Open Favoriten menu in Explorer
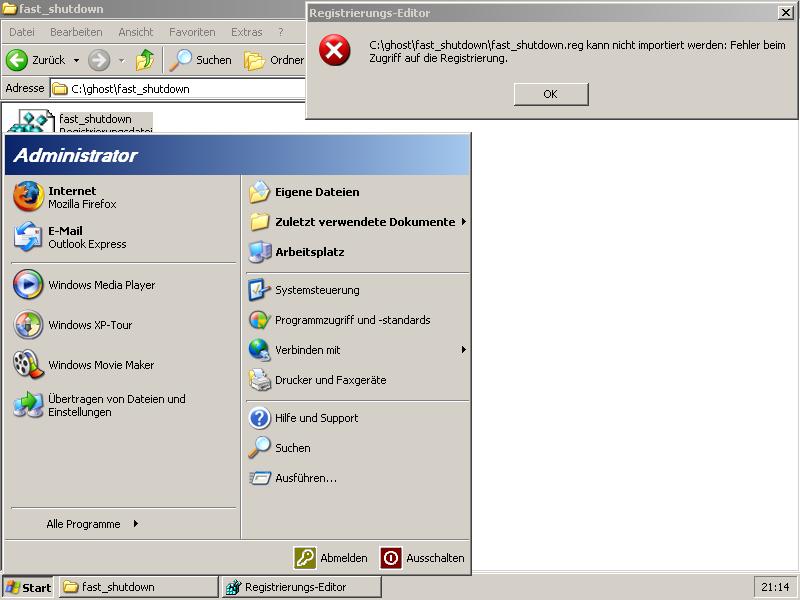800x600 pixels. point(192,32)
